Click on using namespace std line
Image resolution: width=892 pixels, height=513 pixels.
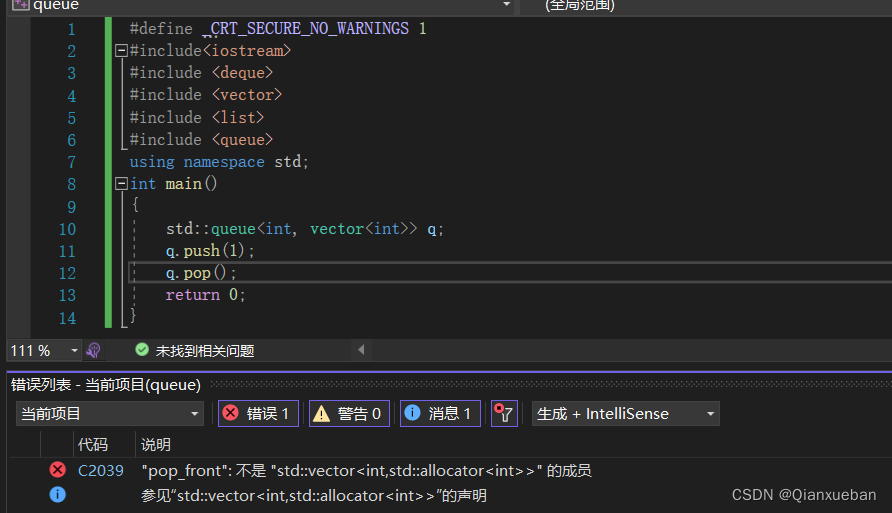coord(219,162)
